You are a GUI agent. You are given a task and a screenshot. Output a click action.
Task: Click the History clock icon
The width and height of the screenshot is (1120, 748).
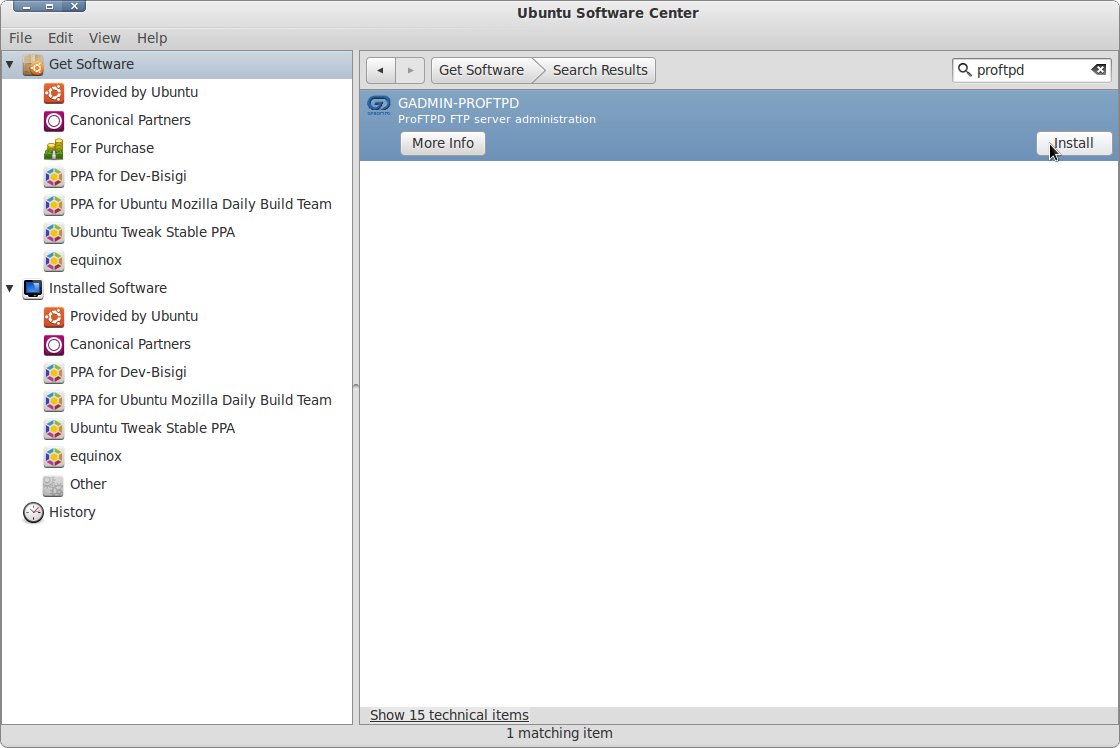[x=33, y=512]
